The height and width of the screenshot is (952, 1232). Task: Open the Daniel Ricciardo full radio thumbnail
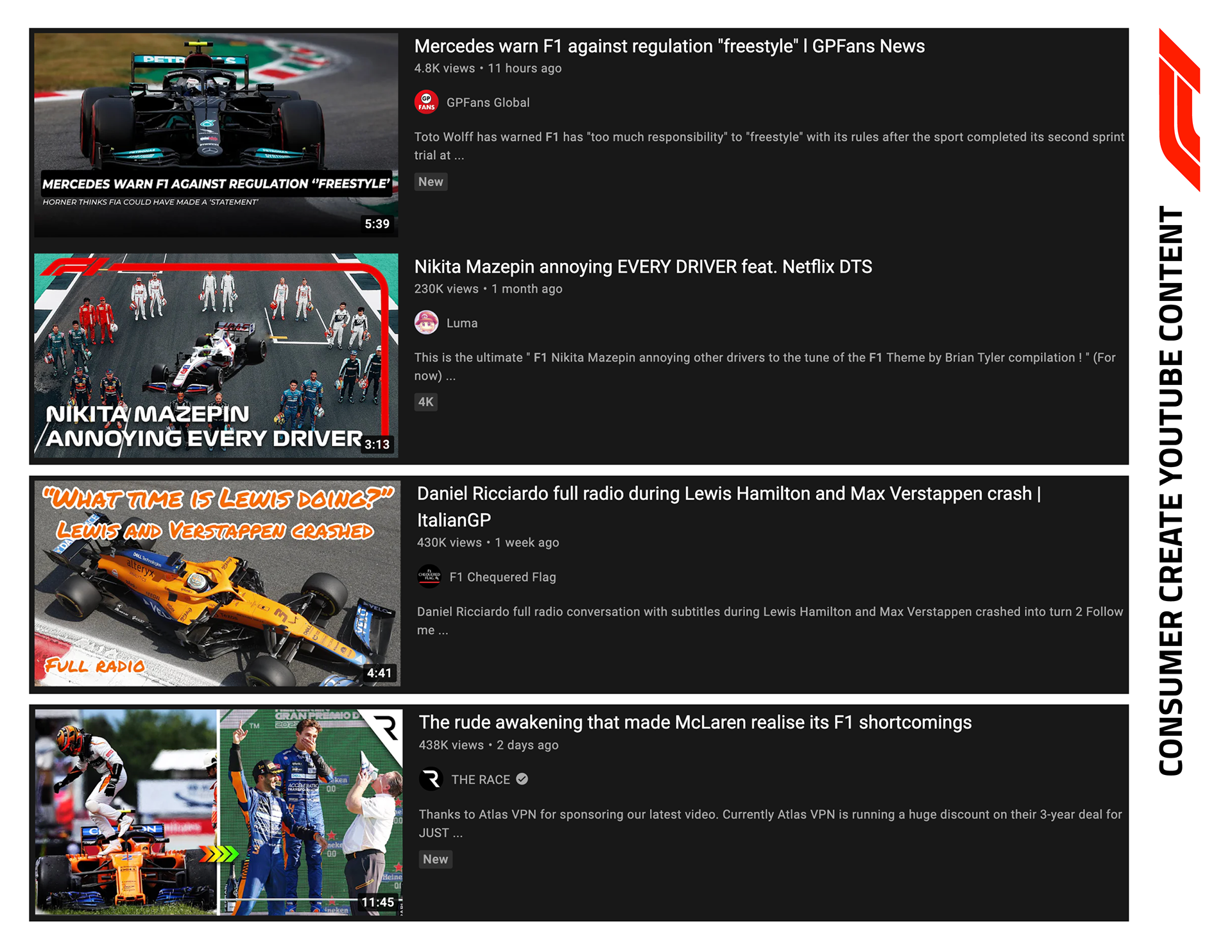click(x=218, y=583)
